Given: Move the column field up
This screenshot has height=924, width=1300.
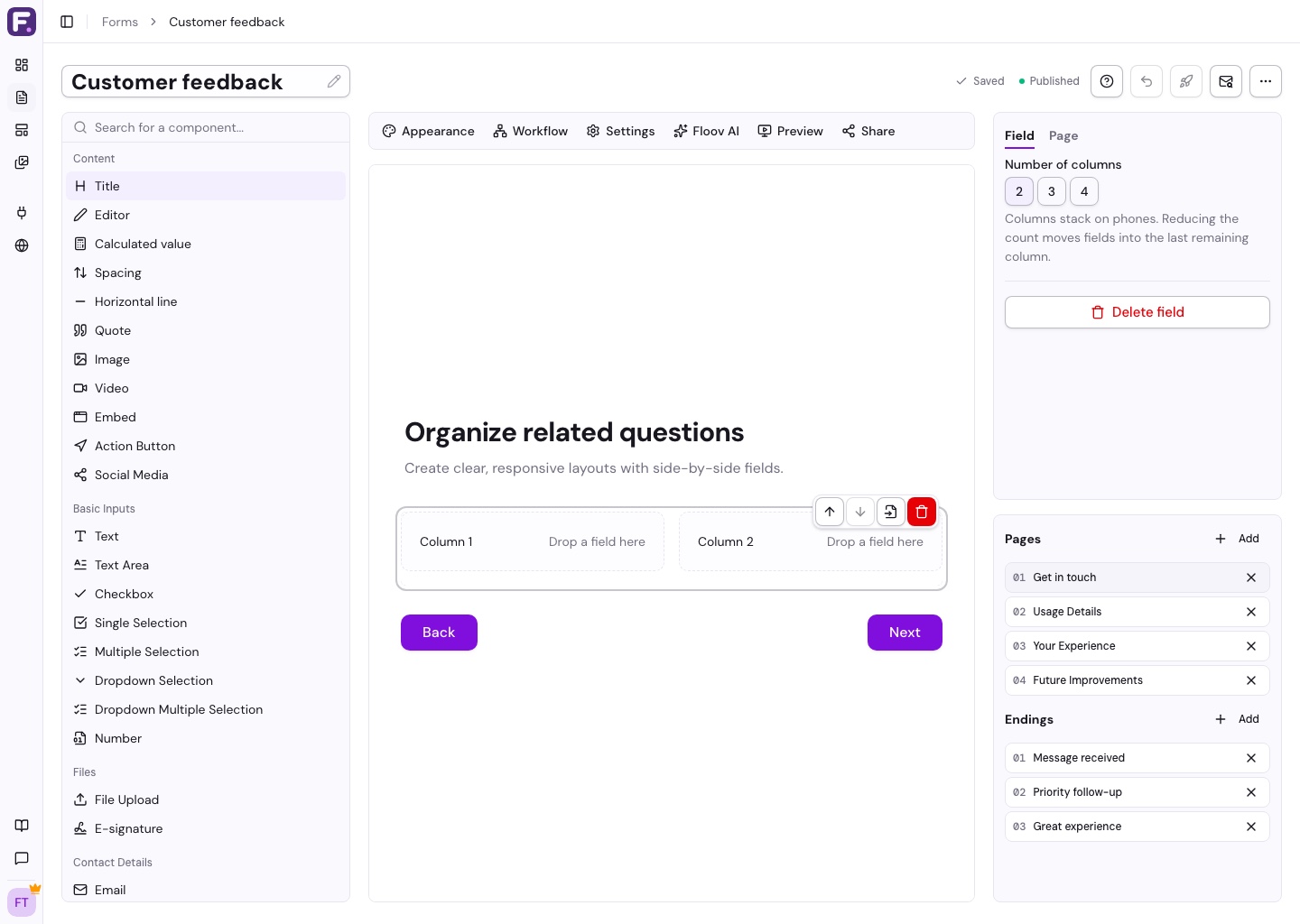Looking at the screenshot, I should pos(830,512).
